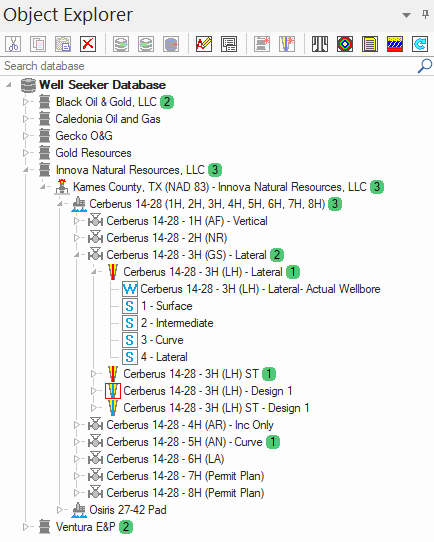Click the grey list icon with red star
The width and height of the screenshot is (434, 542).
click(x=262, y=44)
